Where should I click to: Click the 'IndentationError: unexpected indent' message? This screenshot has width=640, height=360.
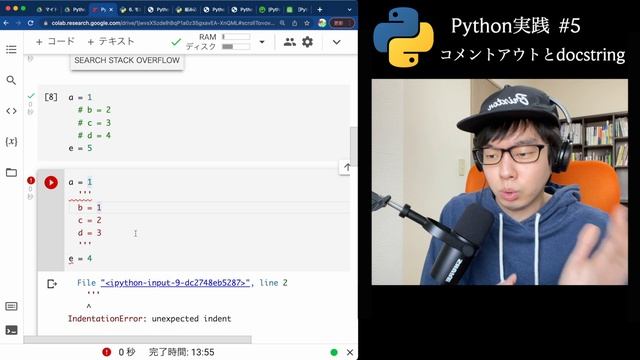coord(149,318)
